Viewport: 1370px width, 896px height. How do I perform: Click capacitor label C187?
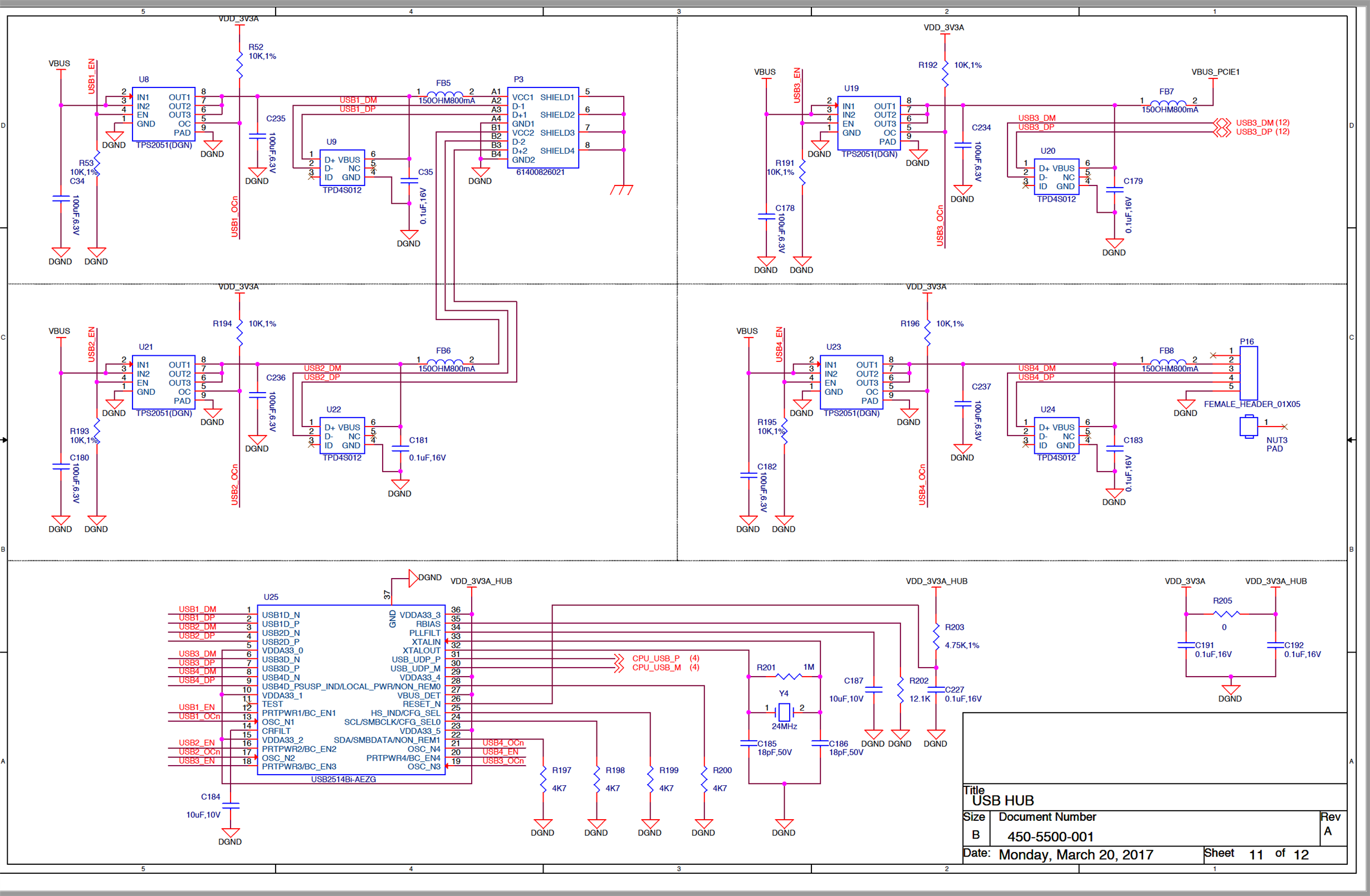[853, 681]
